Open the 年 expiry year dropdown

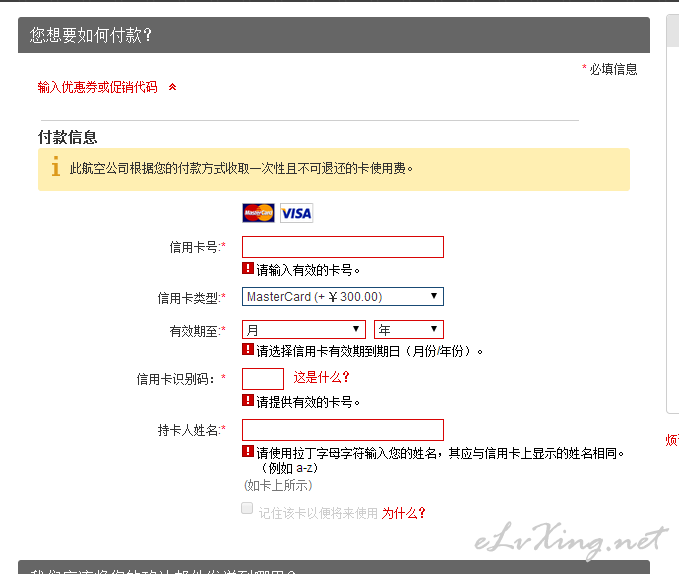(408, 329)
